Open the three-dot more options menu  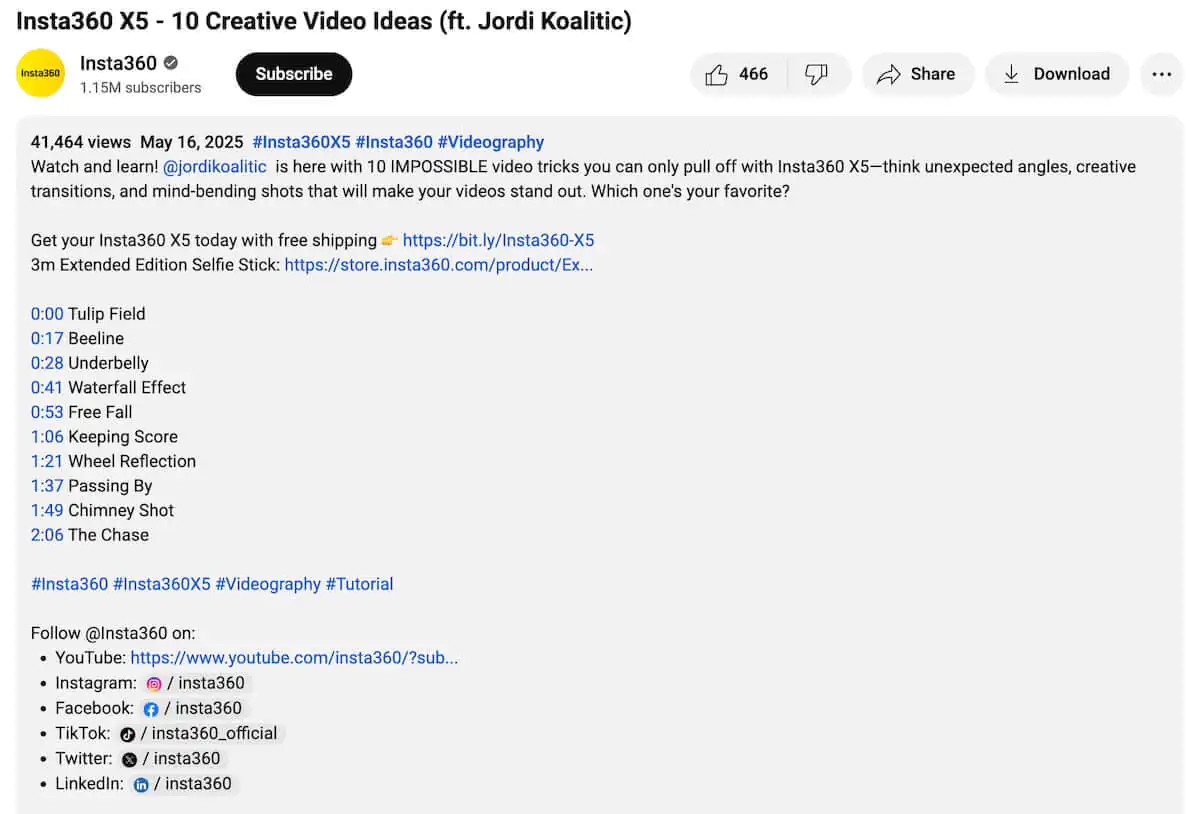click(x=1161, y=74)
